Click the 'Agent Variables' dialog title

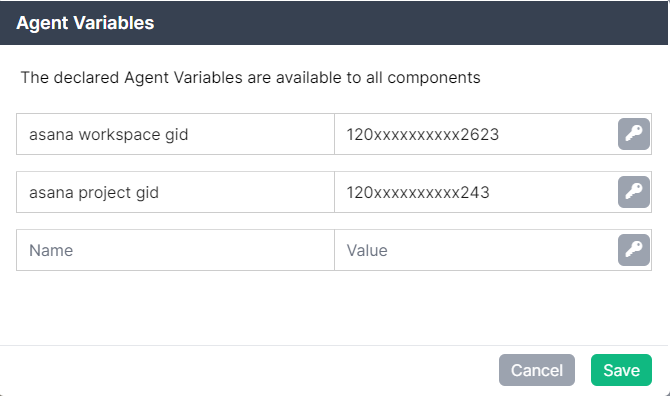(85, 23)
